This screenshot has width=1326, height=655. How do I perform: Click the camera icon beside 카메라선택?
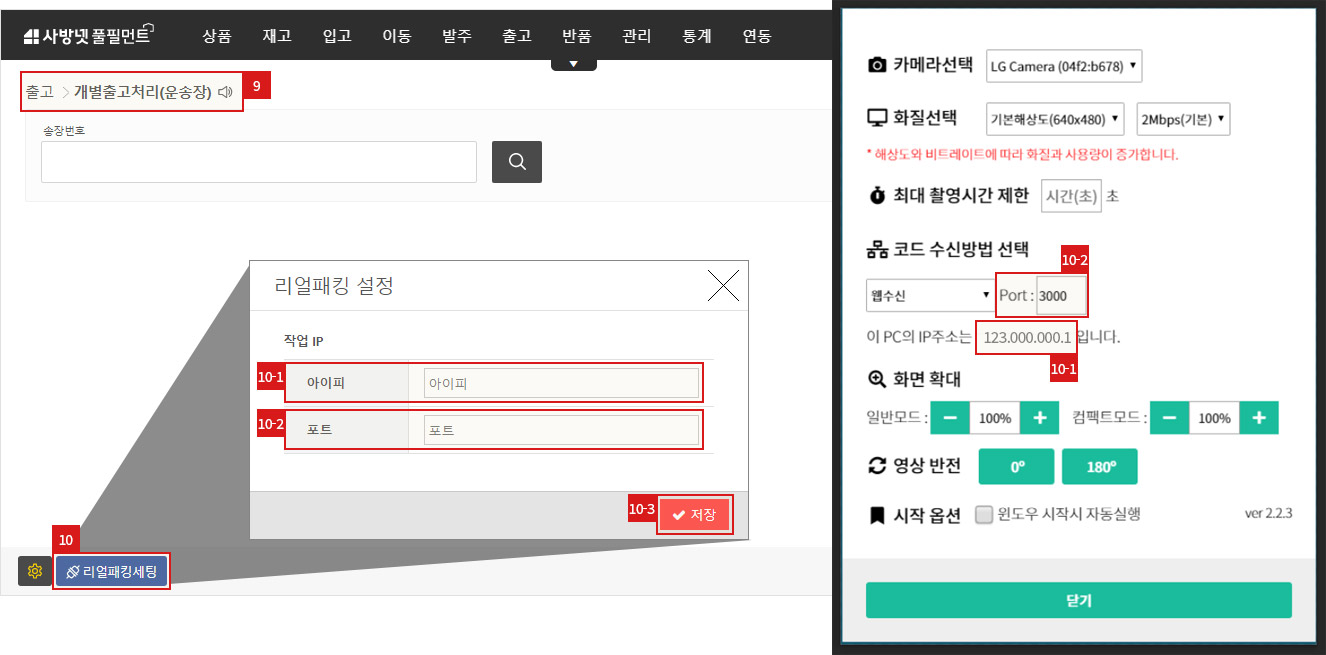click(877, 64)
